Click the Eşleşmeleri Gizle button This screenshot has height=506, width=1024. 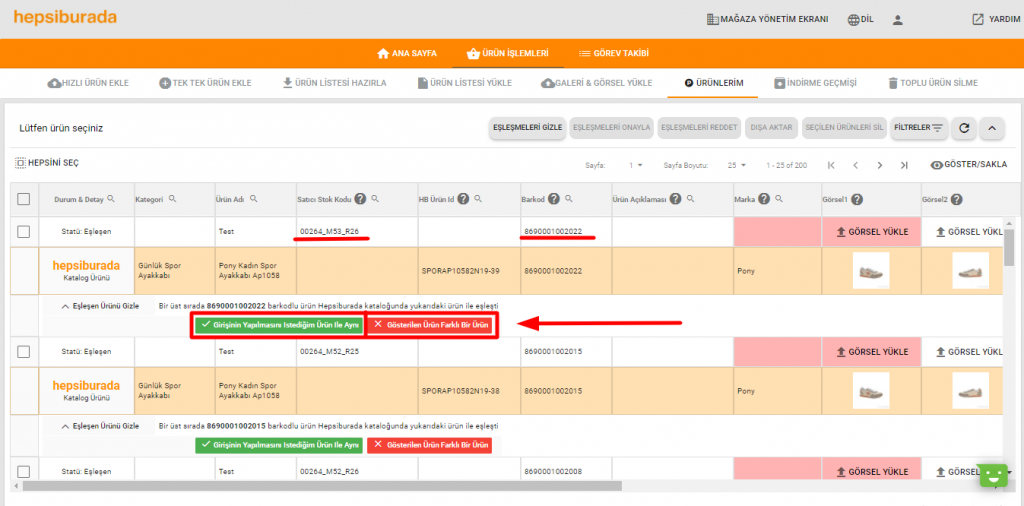click(526, 128)
